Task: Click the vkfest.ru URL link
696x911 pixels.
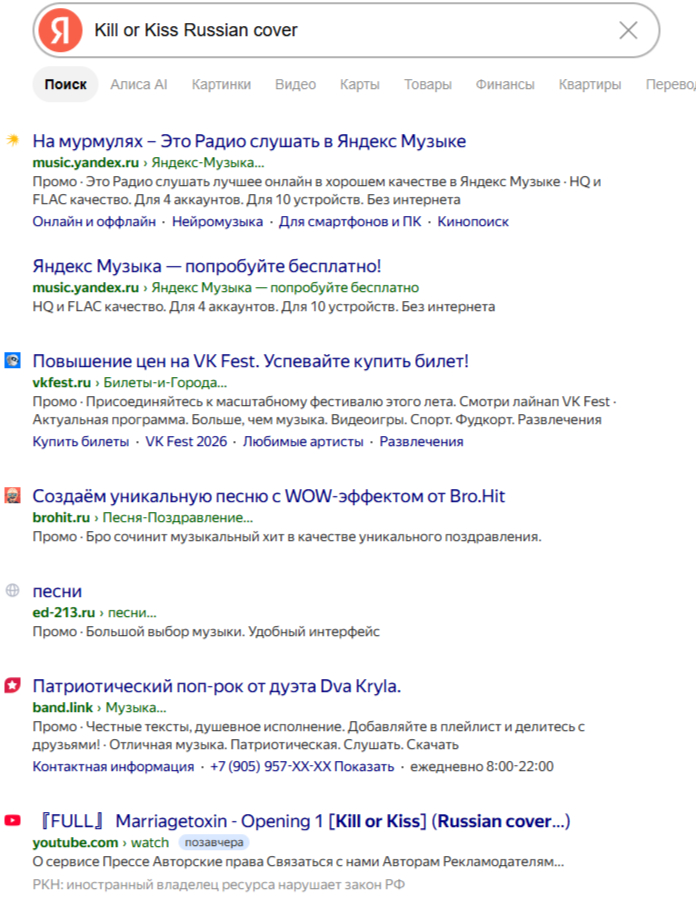Action: [x=62, y=383]
